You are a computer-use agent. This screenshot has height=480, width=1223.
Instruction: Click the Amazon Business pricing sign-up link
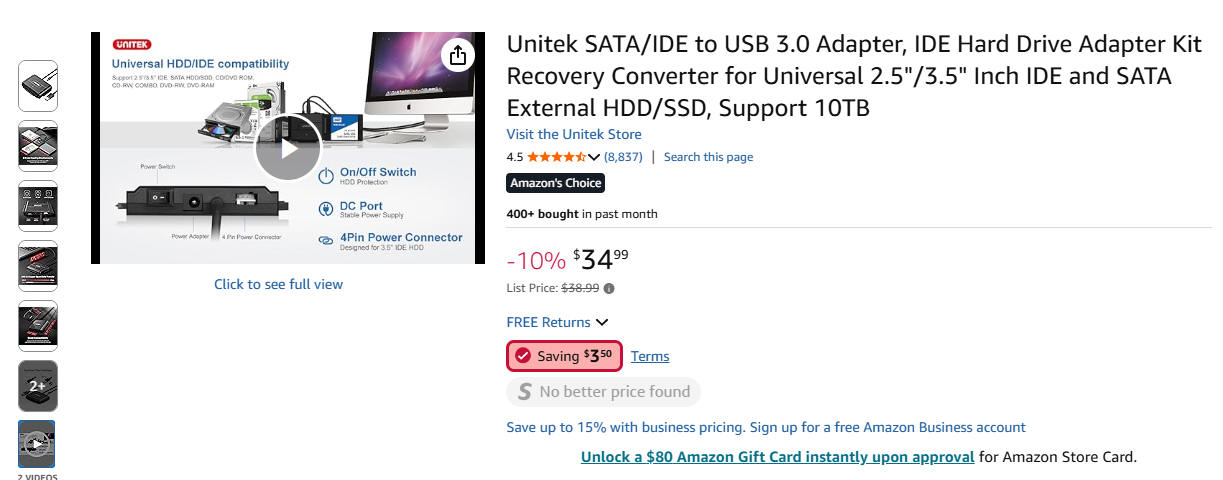click(x=766, y=427)
